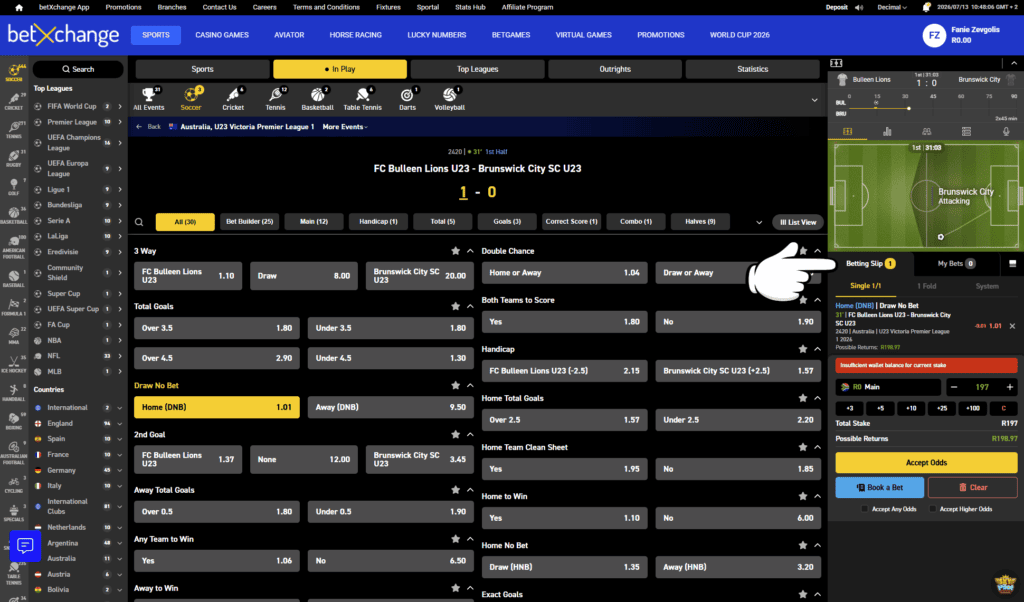
Task: Open HORSE RACING in main menu
Action: pos(355,35)
